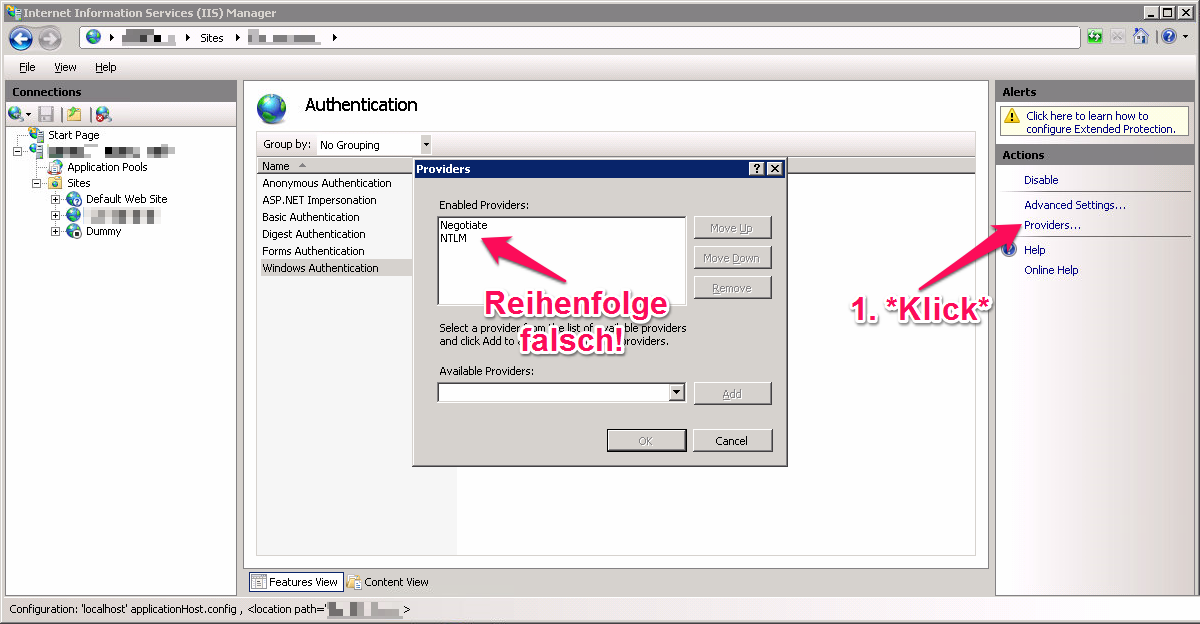Click the Add button beside Available Providers
The image size is (1200, 624).
coord(732,394)
